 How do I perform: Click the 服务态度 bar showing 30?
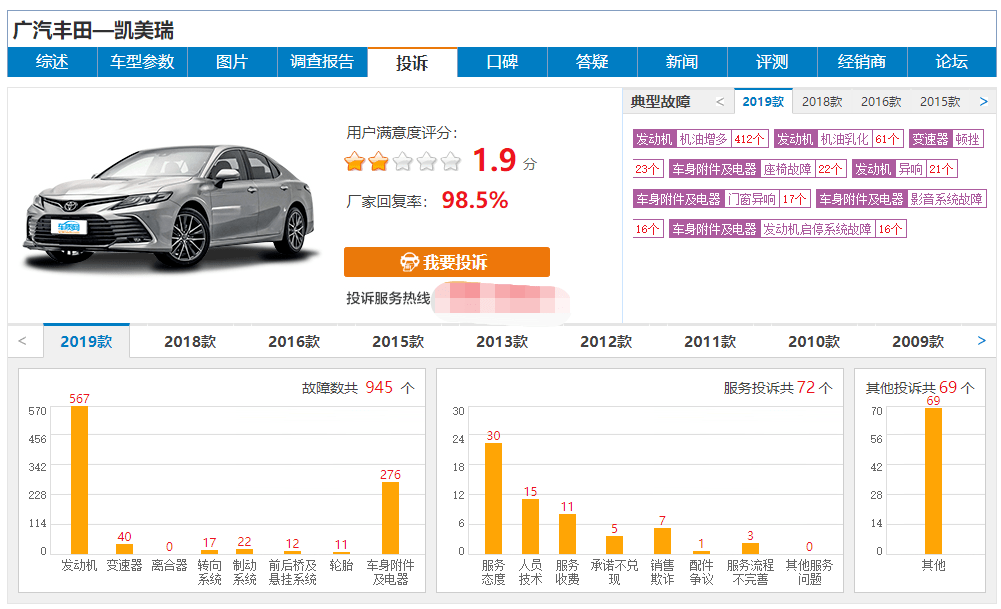point(493,498)
